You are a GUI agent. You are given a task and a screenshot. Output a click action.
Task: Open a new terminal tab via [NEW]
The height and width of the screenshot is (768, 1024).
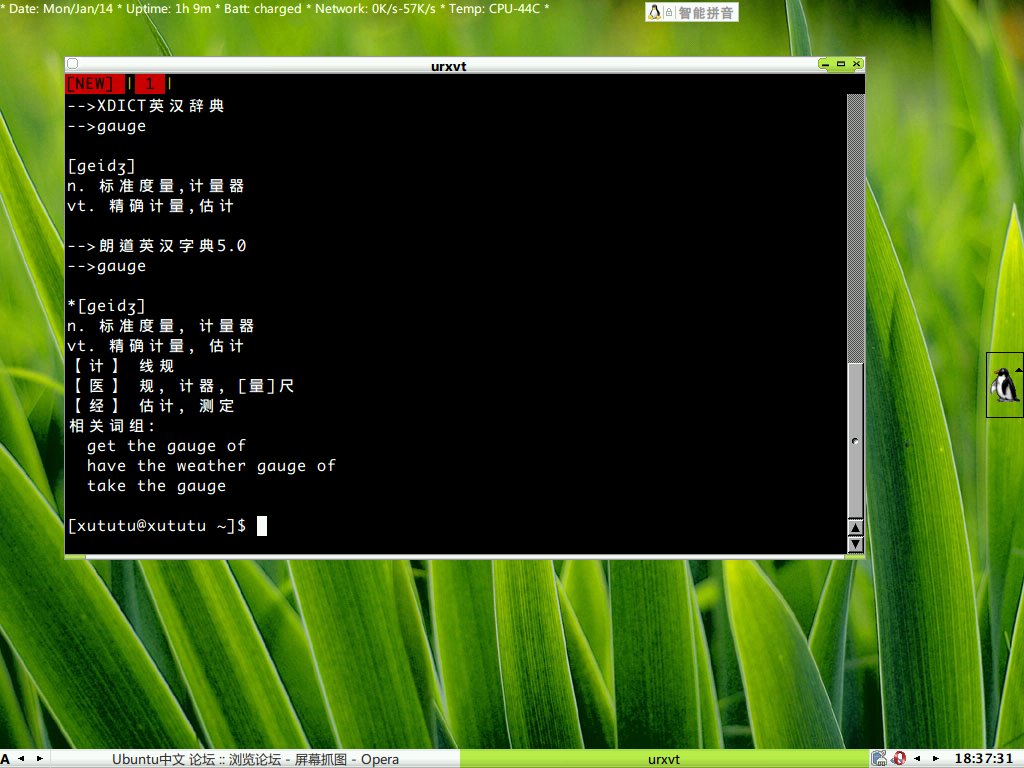pyautogui.click(x=95, y=84)
